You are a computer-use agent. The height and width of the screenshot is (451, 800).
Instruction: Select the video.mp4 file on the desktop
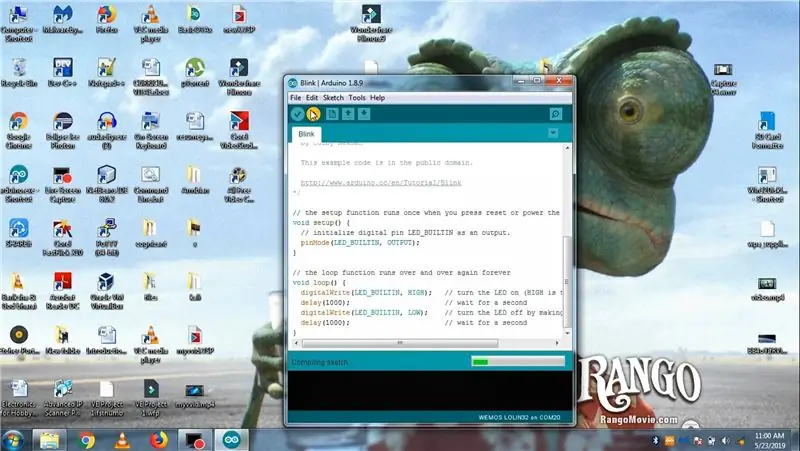pyautogui.click(x=767, y=289)
